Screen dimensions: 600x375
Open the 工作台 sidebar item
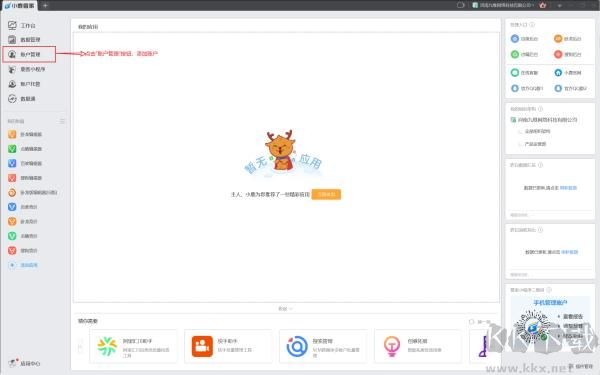[x=22, y=25]
